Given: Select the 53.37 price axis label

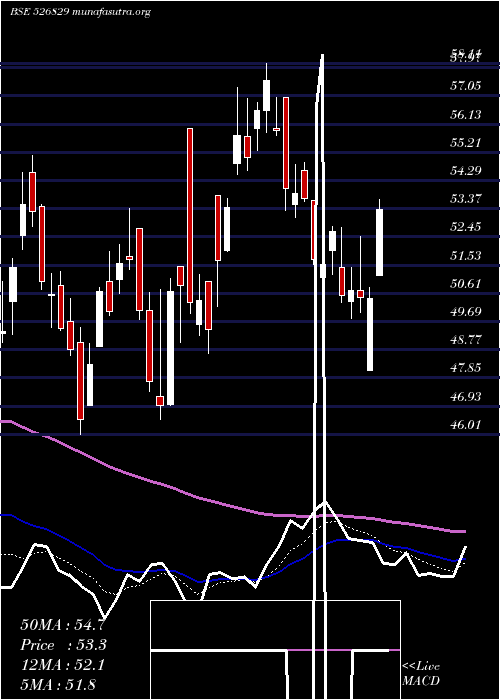Looking at the screenshot, I should 466,199.
